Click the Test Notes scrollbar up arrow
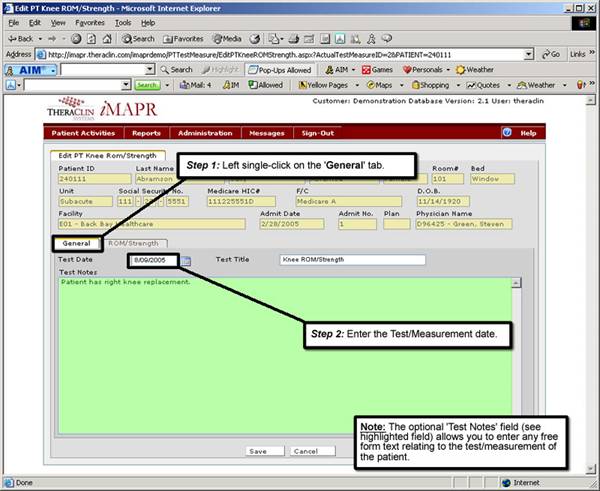The width and height of the screenshot is (600, 491). tap(516, 283)
